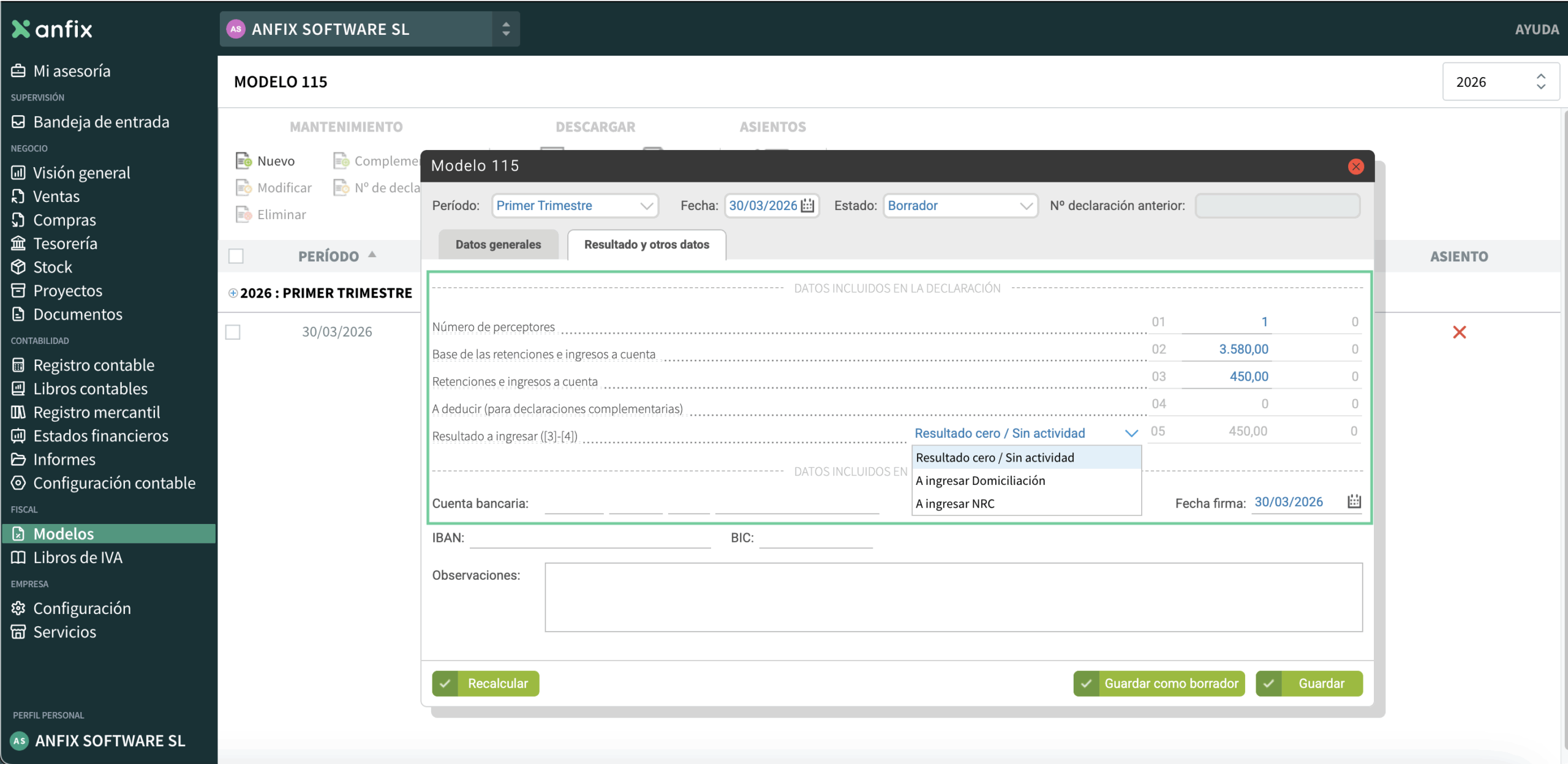Viewport: 1568px width, 764px height.
Task: Open Stock via its box icon
Action: [x=18, y=267]
